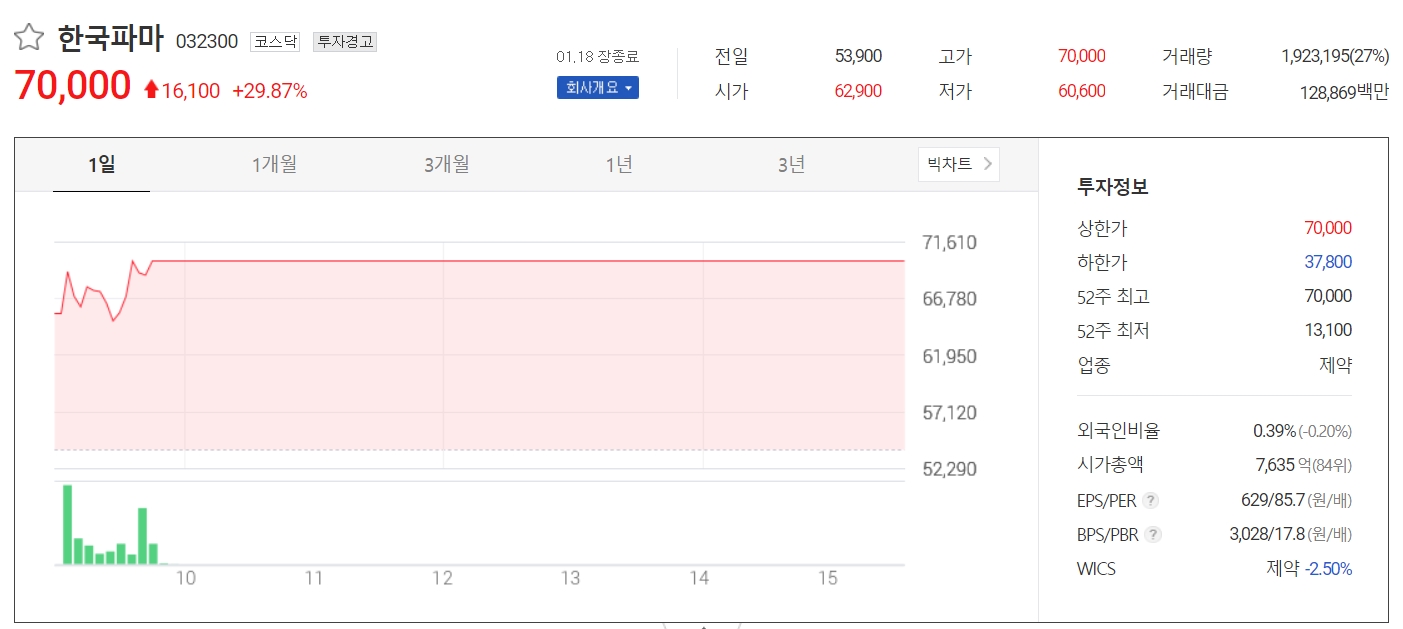Click the 투자정보 heading
Screen dimensions: 1403x629
[1113, 186]
